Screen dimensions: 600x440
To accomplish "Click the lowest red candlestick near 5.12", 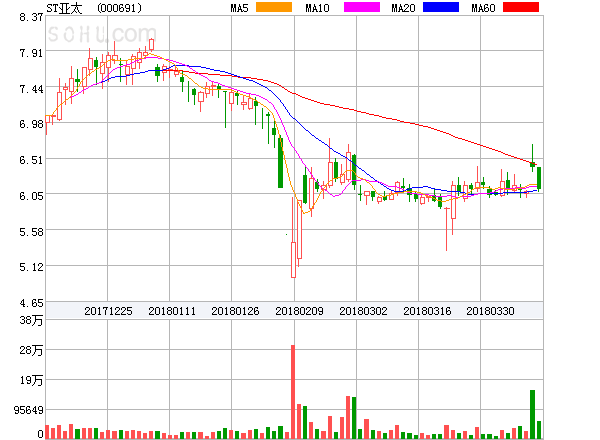I will click(293, 259).
